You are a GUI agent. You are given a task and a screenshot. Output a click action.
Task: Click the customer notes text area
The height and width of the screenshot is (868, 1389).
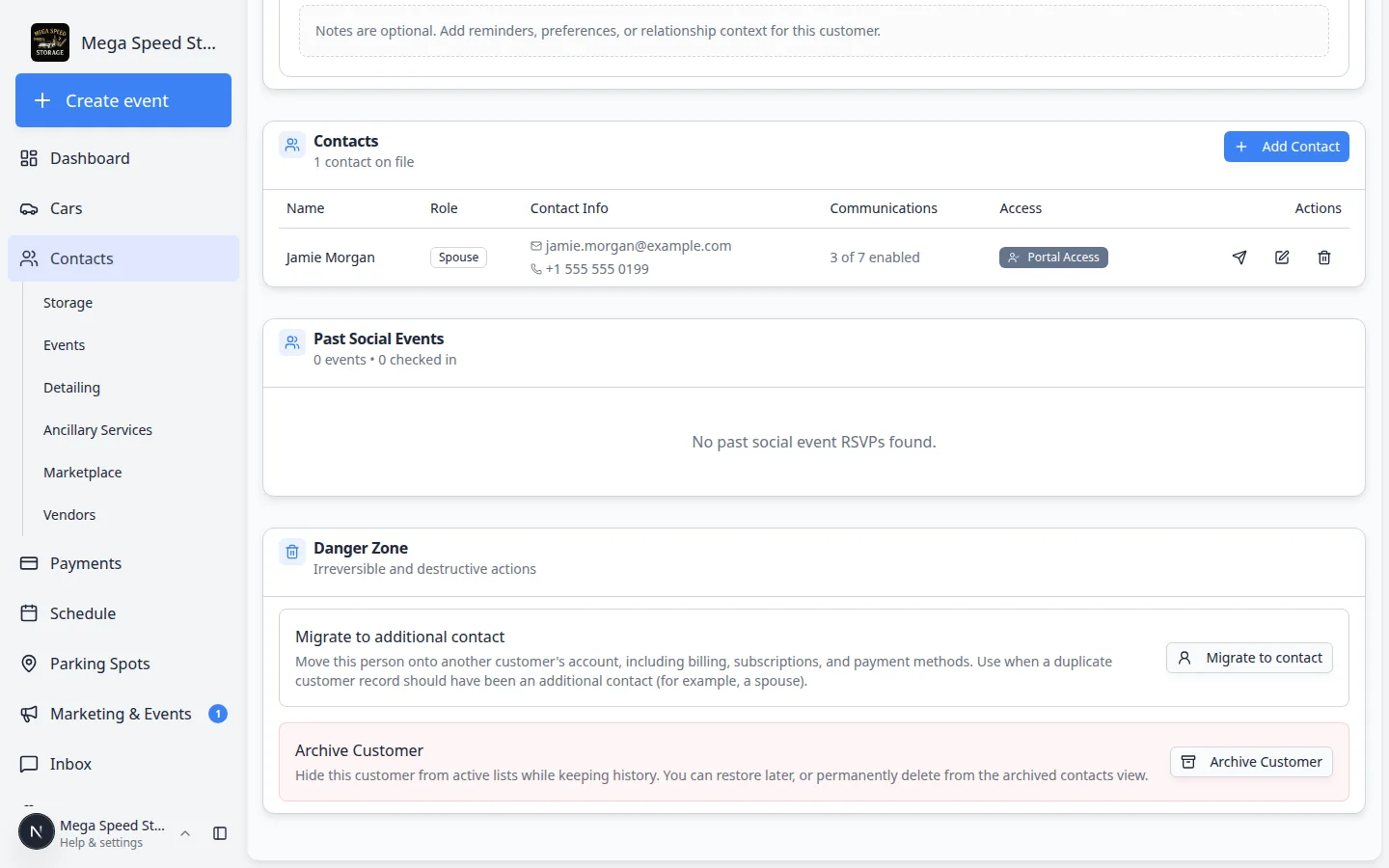coord(814,31)
